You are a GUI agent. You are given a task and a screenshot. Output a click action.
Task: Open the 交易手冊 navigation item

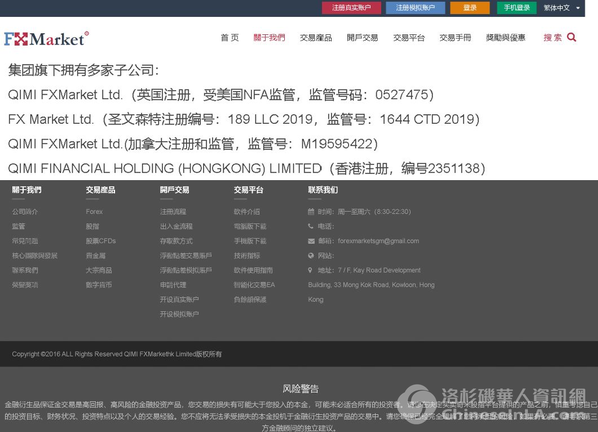455,37
